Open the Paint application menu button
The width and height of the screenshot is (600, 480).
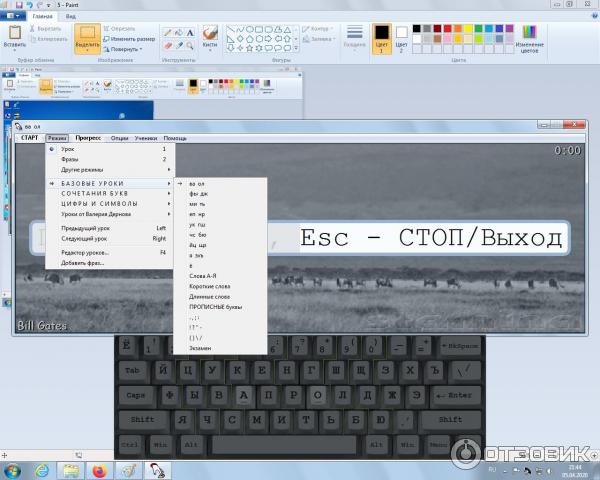[x=13, y=16]
